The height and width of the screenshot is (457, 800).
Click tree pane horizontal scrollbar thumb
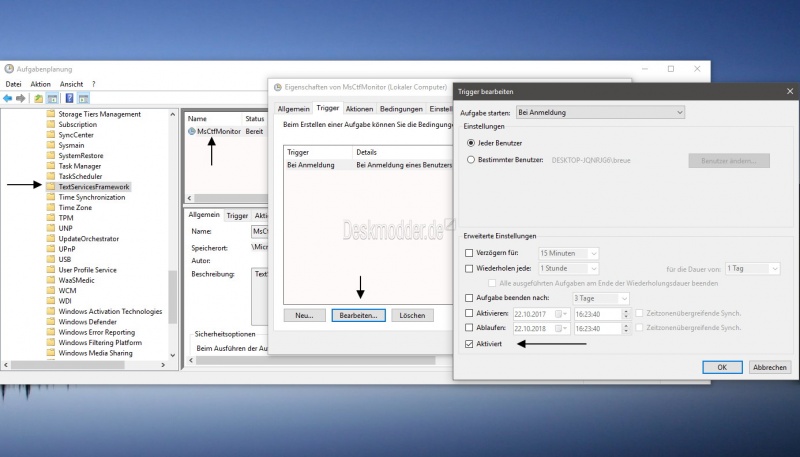pyautogui.click(x=68, y=365)
